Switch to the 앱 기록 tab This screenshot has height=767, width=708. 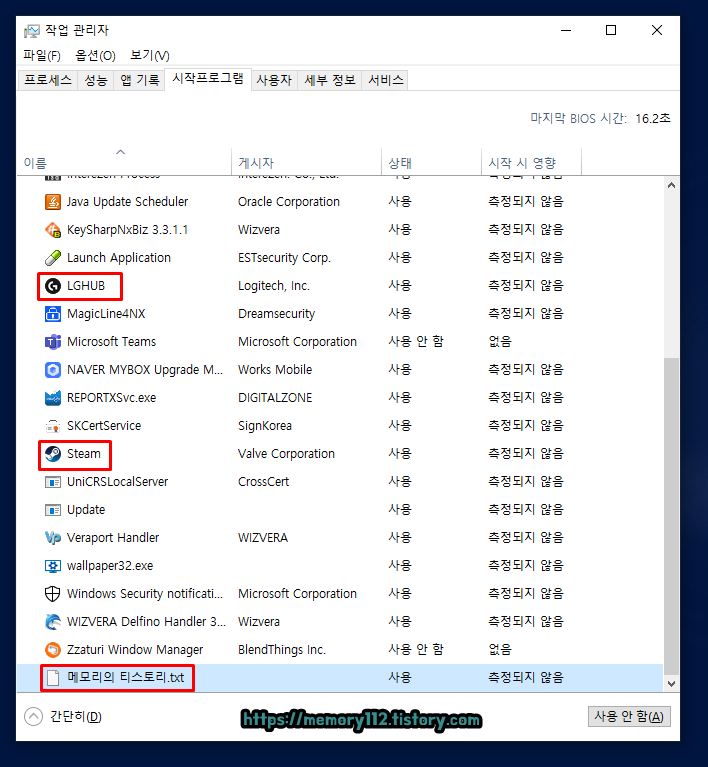click(140, 80)
